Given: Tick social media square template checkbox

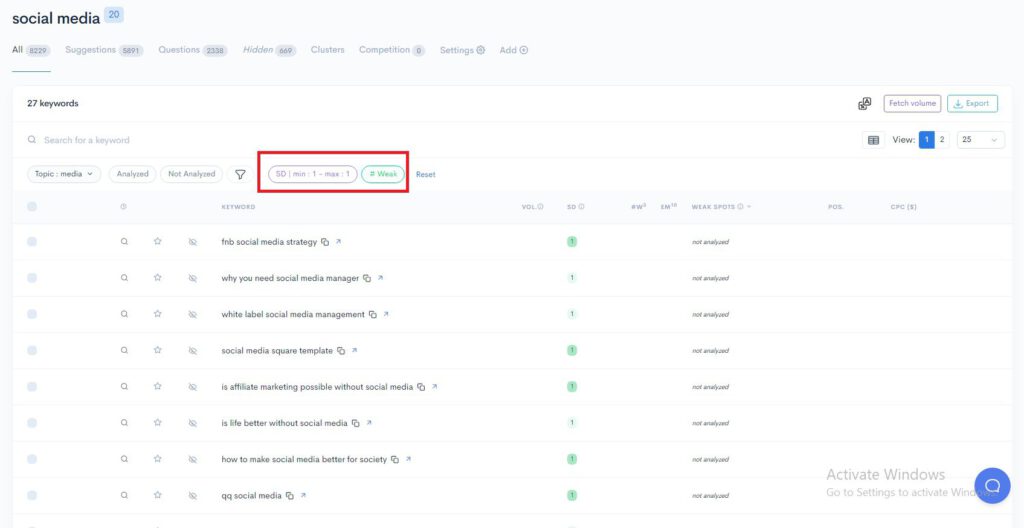Looking at the screenshot, I should [x=32, y=350].
